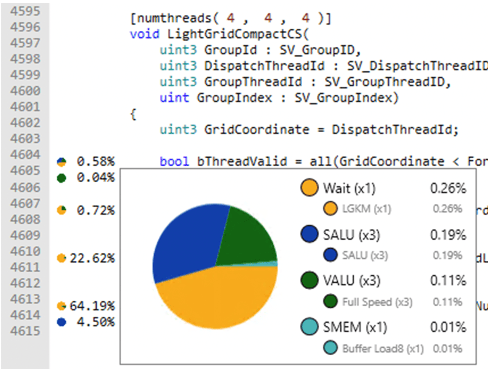Click line number 4615 in the gutter
492x369 pixels.
click(x=25, y=331)
